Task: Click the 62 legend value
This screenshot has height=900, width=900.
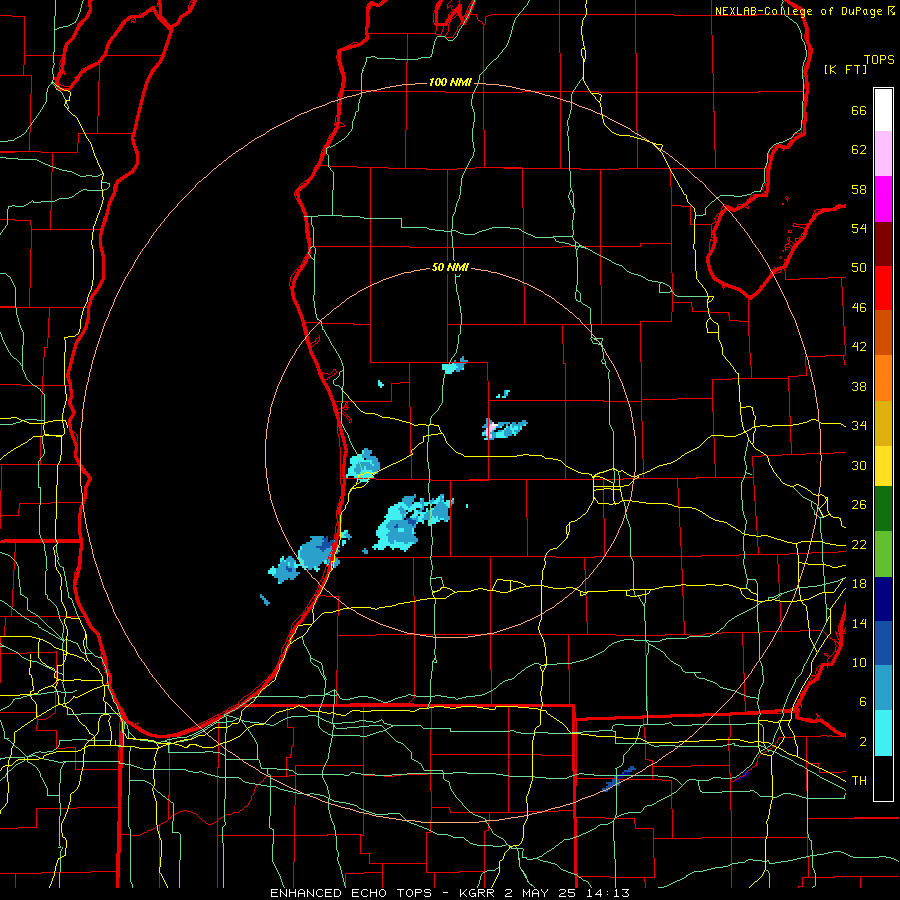Action: click(x=859, y=150)
